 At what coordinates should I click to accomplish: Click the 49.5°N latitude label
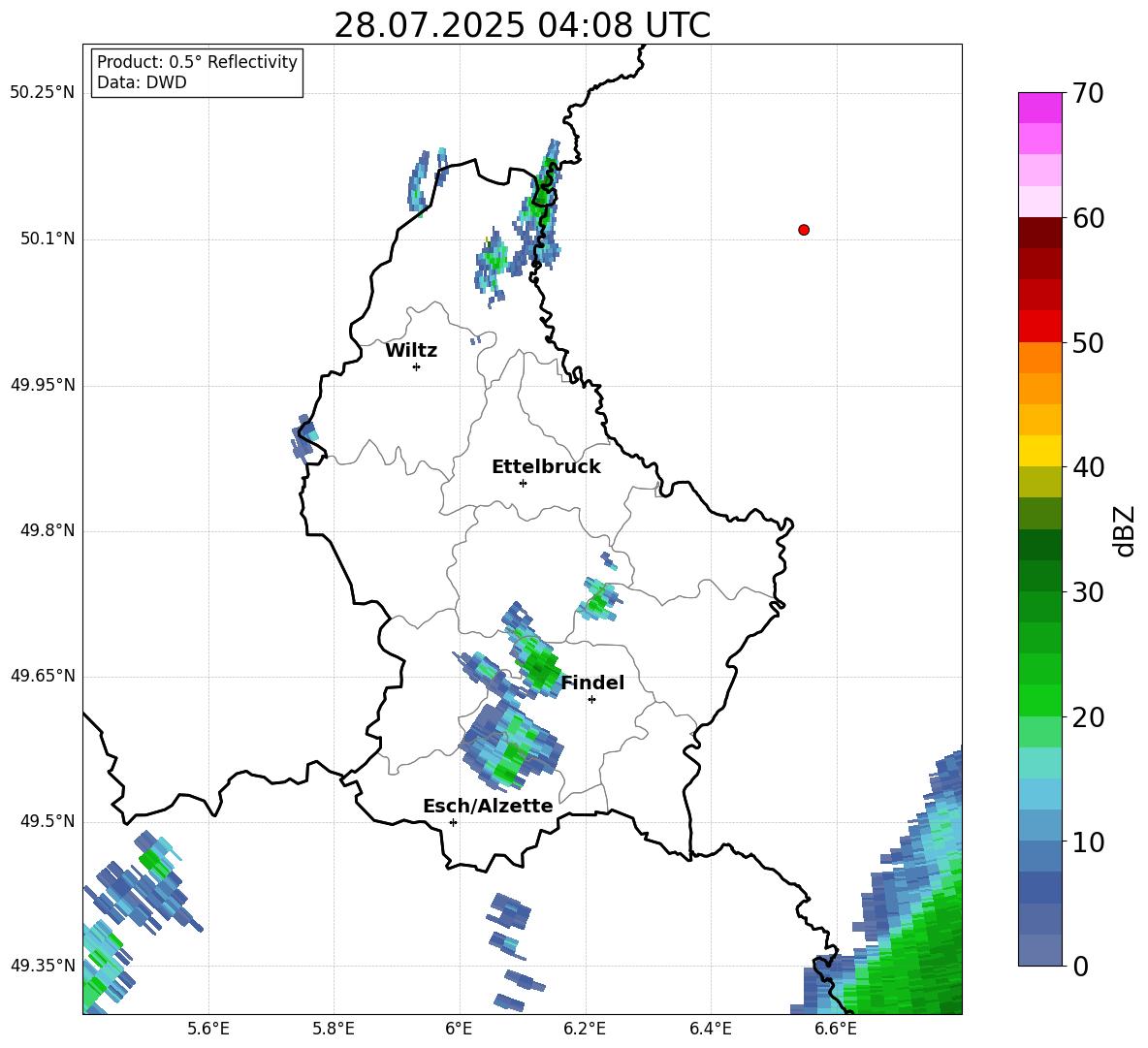[48, 821]
